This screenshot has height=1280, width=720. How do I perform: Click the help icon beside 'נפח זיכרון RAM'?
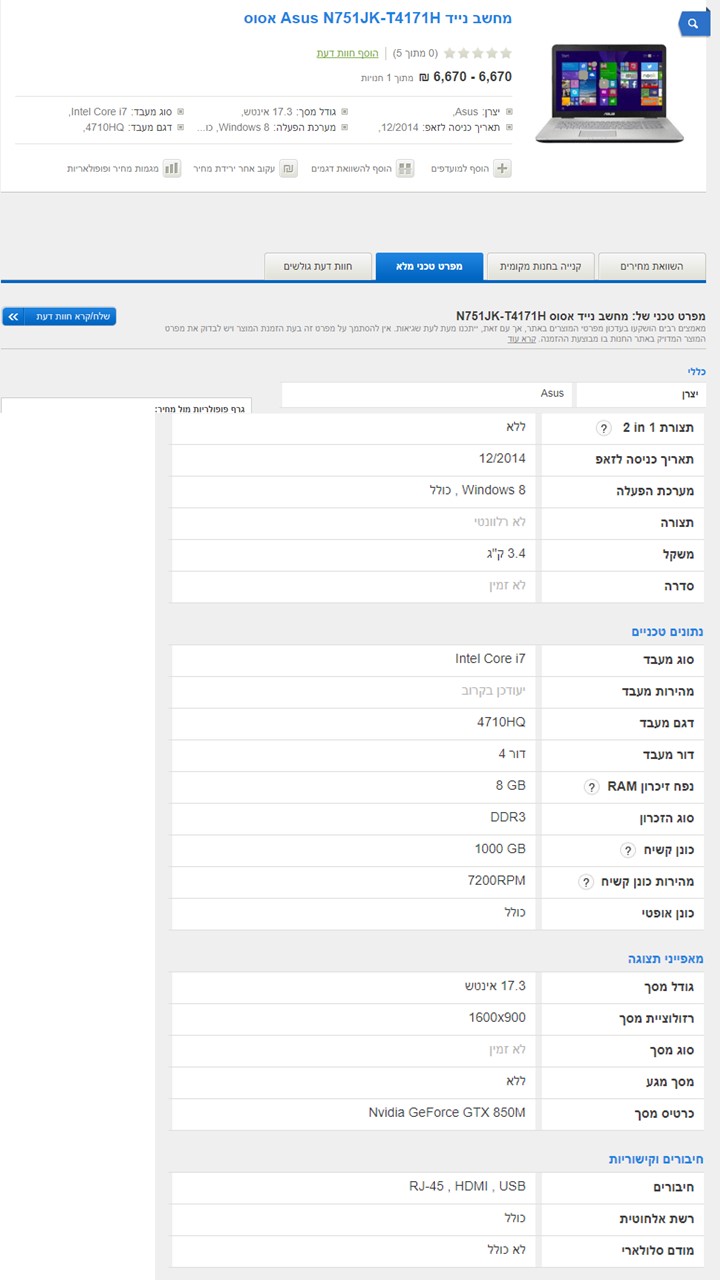click(x=592, y=787)
